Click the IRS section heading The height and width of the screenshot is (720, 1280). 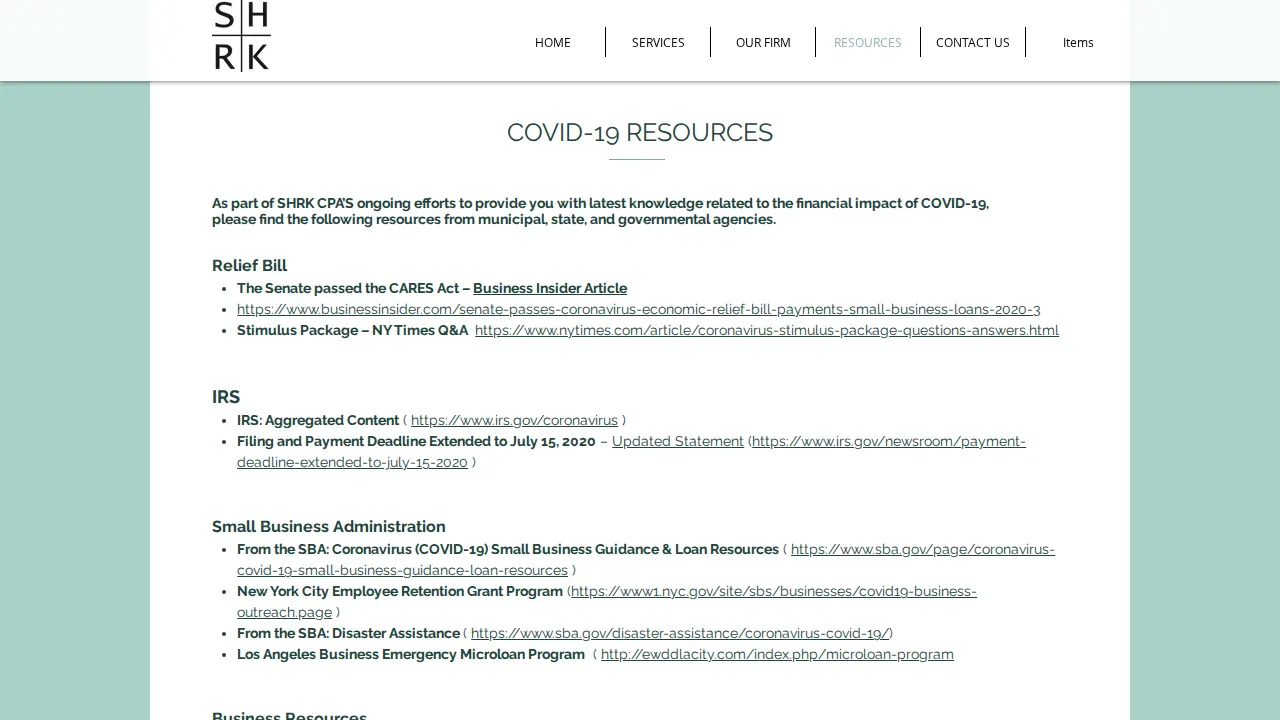pos(226,396)
